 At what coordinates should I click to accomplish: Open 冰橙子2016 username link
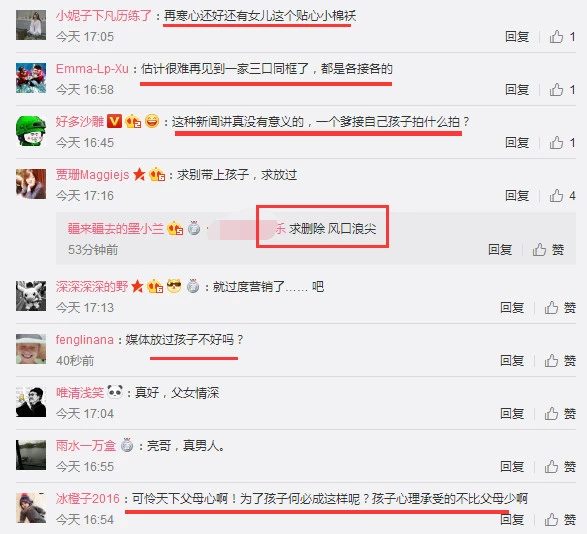click(88, 498)
